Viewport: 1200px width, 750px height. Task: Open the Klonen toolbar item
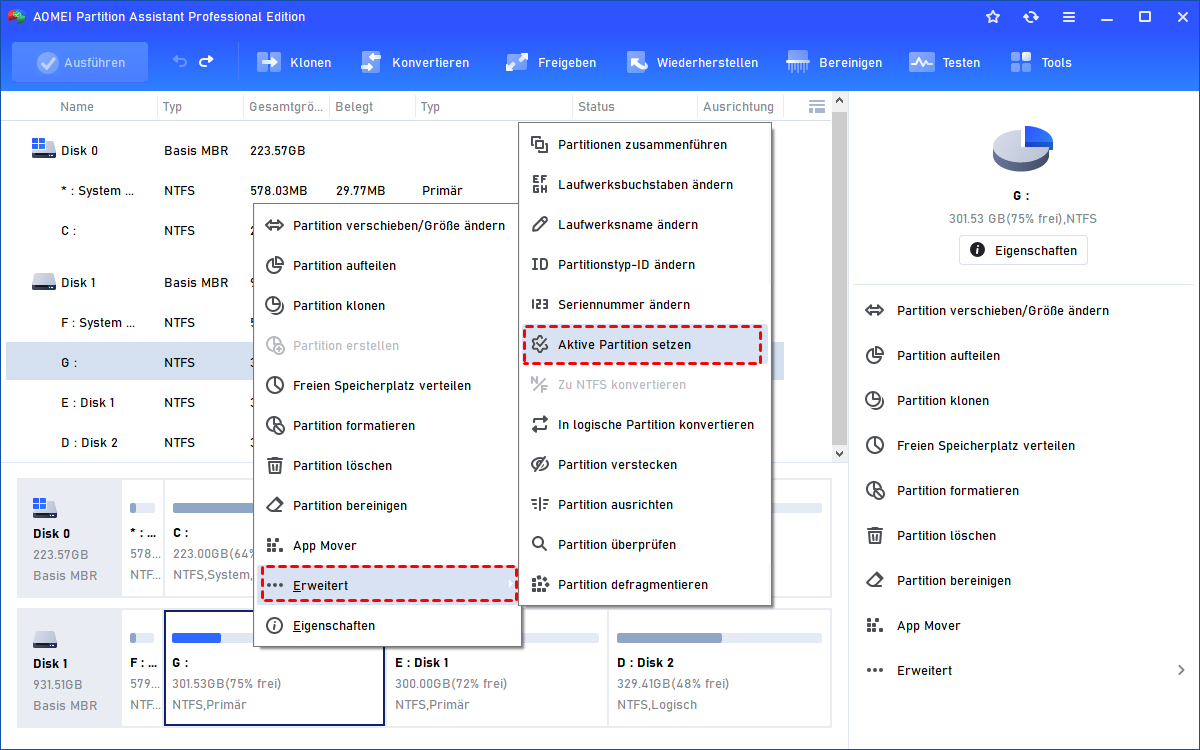(x=294, y=62)
